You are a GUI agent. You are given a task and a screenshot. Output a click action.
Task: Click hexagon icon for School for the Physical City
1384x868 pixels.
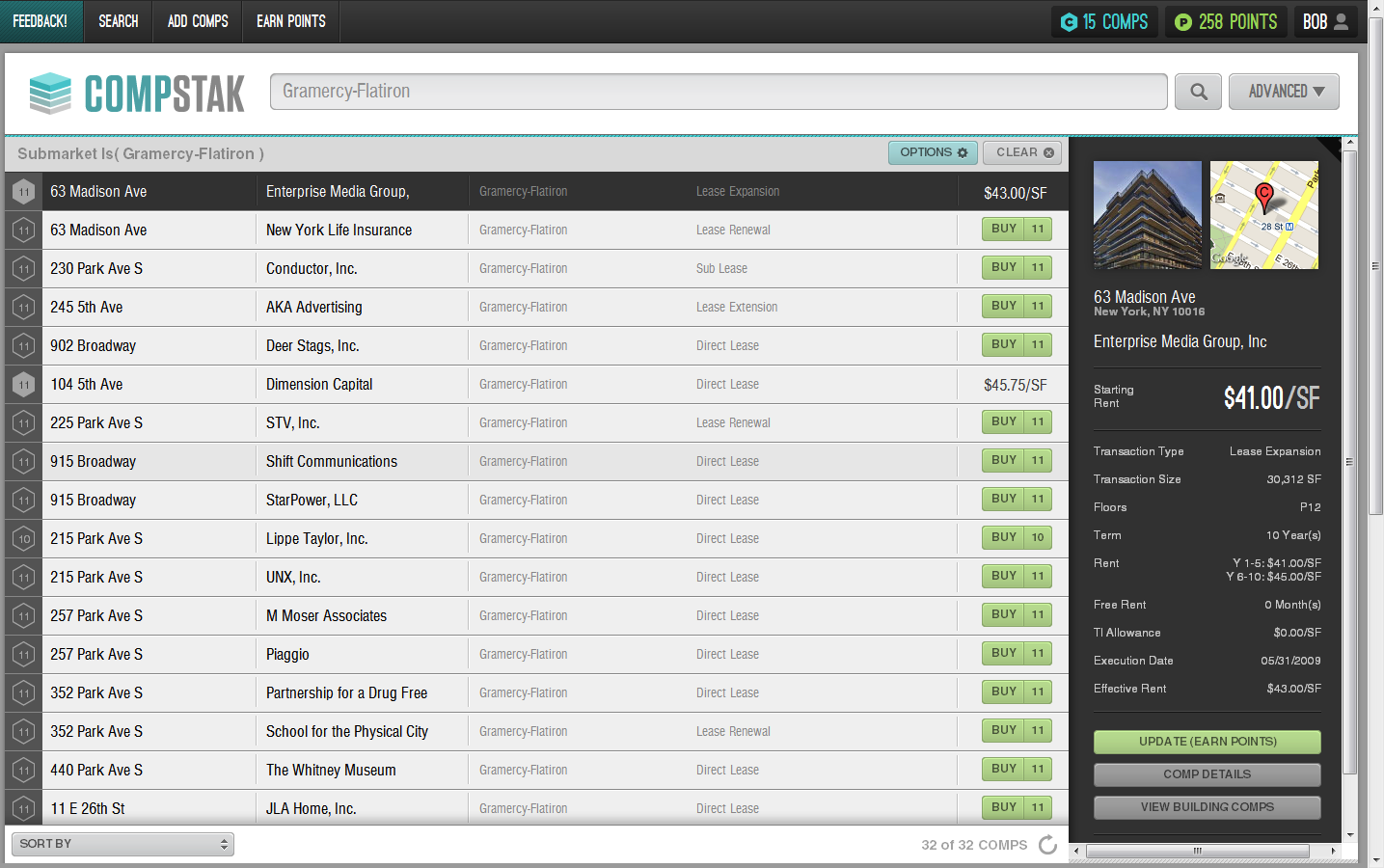[x=24, y=732]
